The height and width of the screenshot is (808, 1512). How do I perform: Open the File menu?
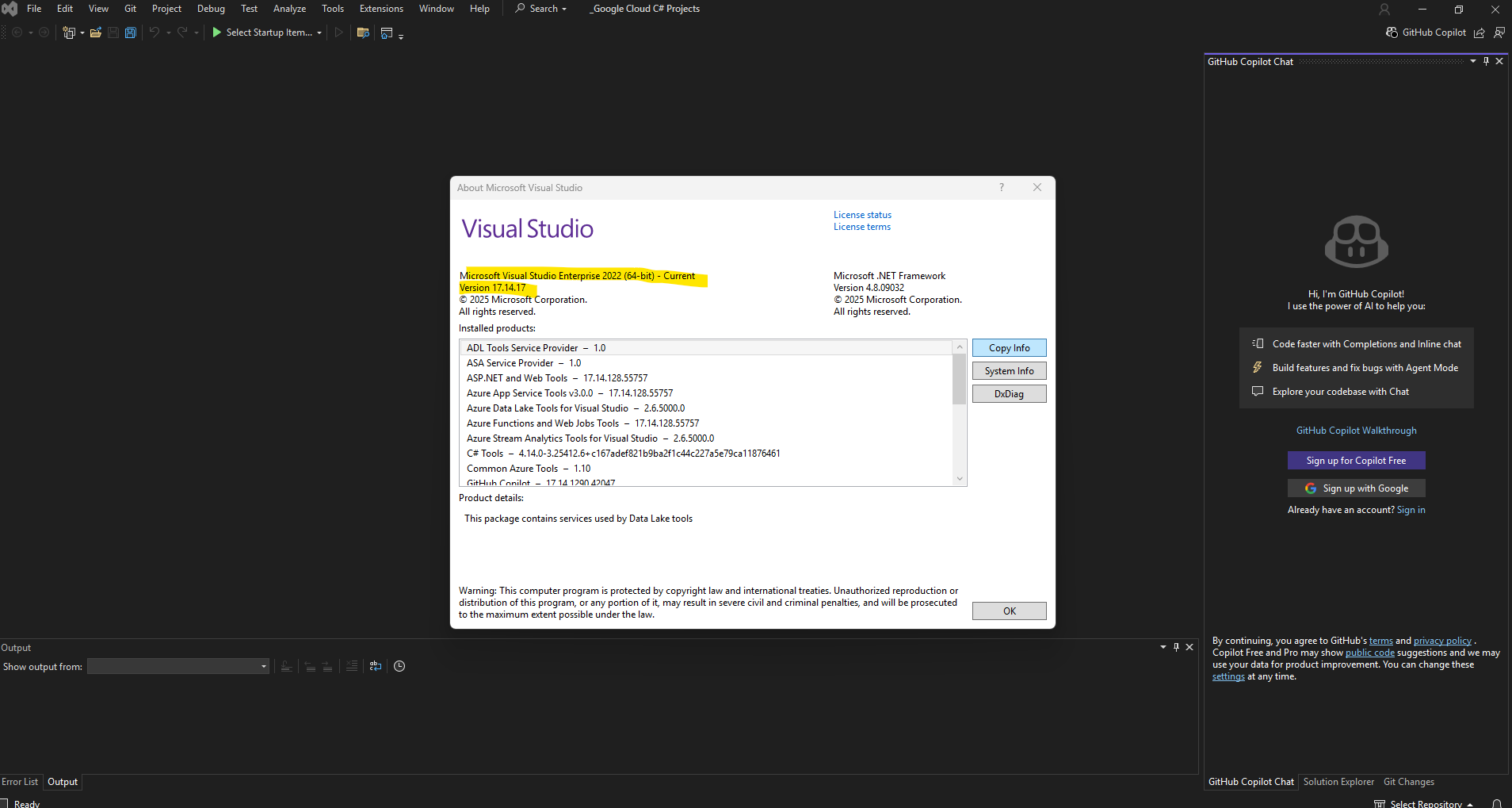click(x=34, y=9)
